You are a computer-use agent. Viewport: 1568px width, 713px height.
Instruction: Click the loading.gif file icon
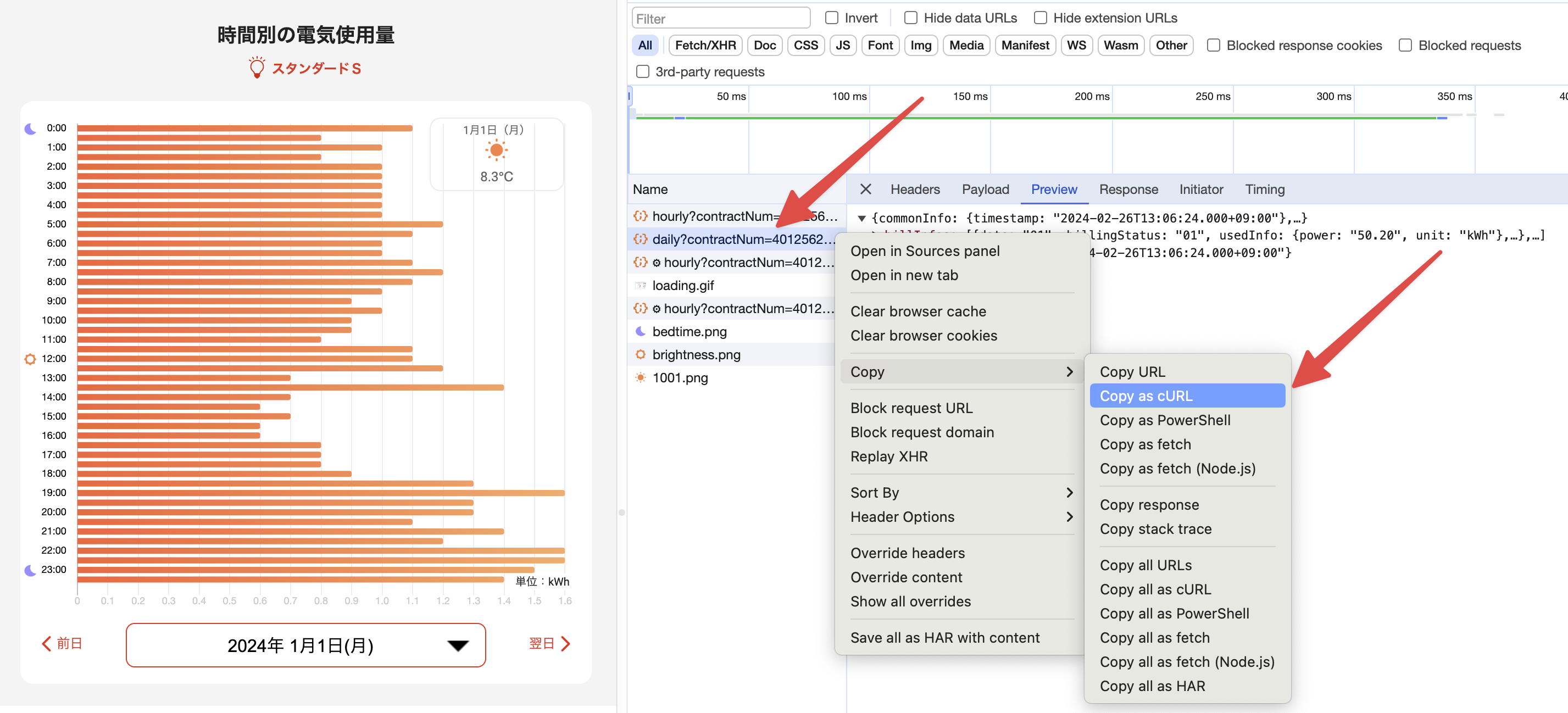click(x=640, y=285)
